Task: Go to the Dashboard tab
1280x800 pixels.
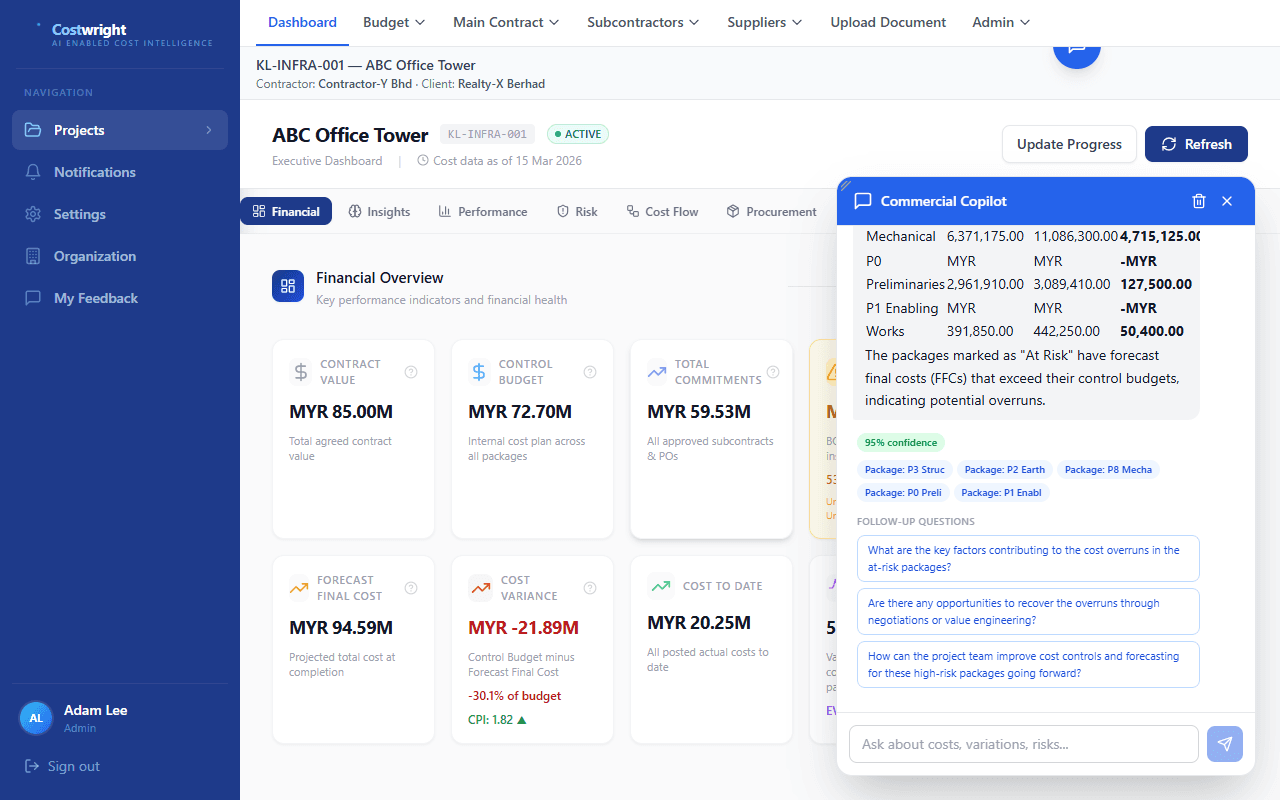Action: pyautogui.click(x=302, y=22)
